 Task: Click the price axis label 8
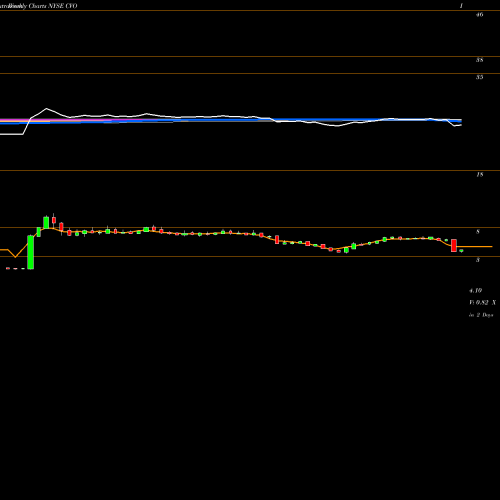point(478,232)
